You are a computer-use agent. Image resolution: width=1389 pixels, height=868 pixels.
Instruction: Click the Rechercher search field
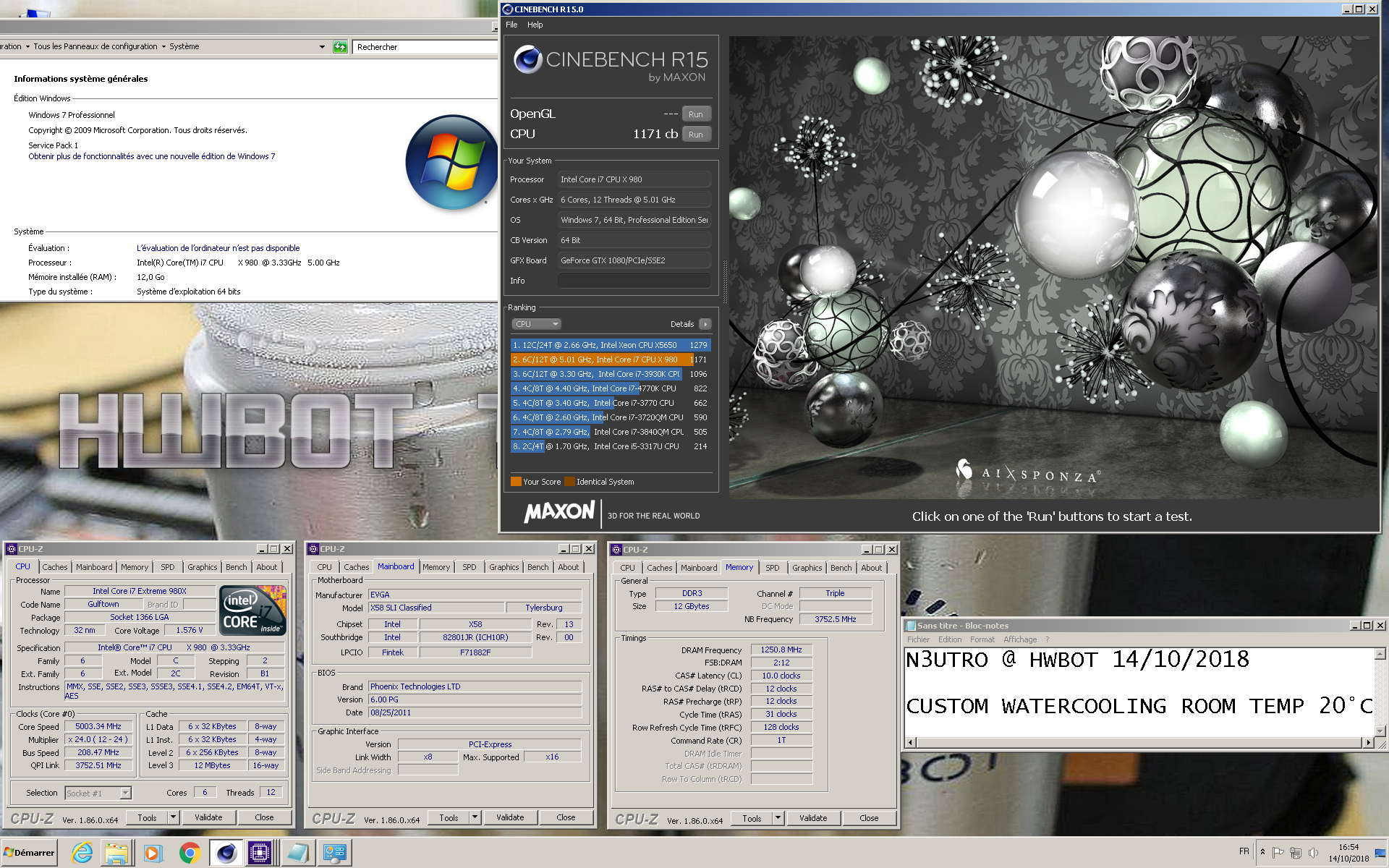point(425,47)
